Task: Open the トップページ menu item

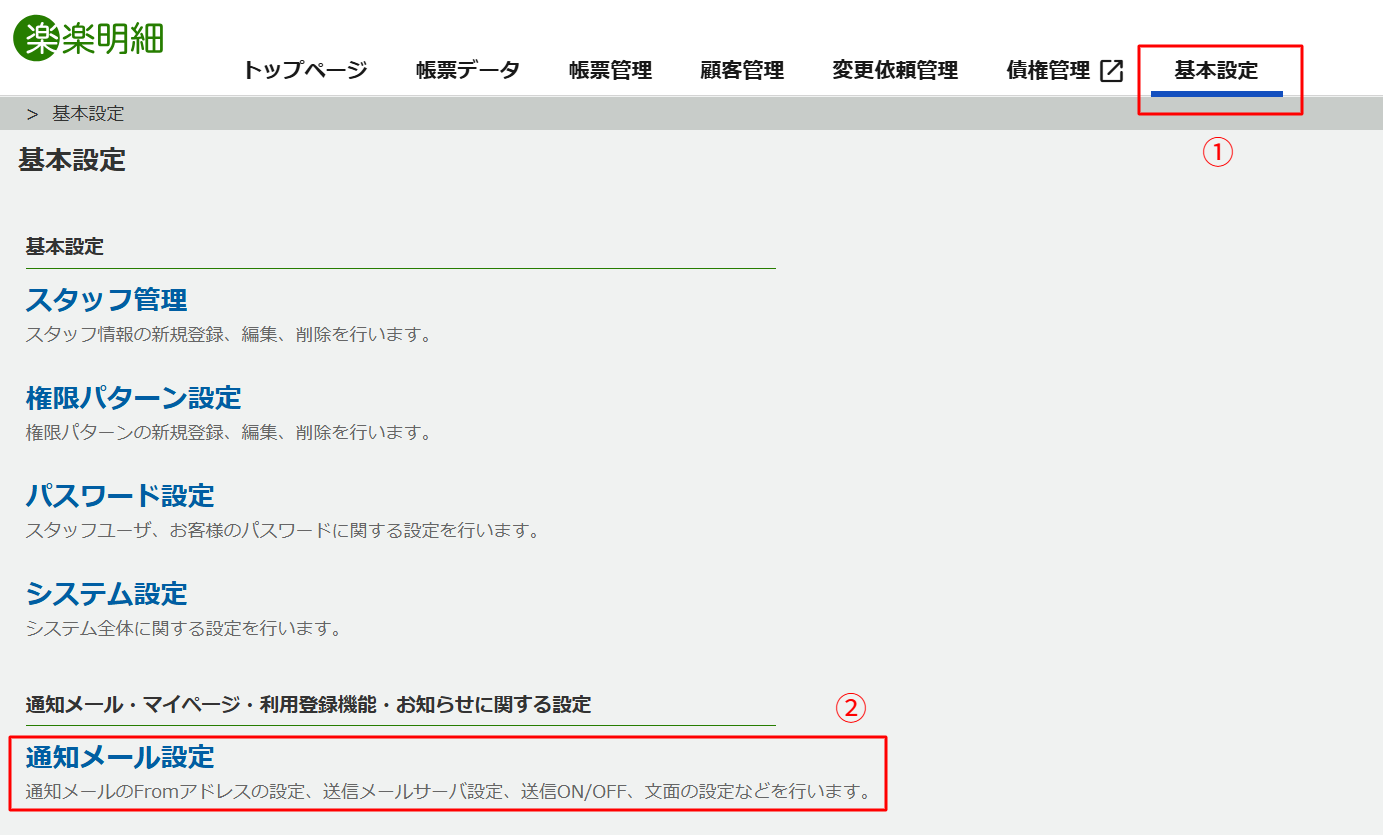Action: click(305, 70)
